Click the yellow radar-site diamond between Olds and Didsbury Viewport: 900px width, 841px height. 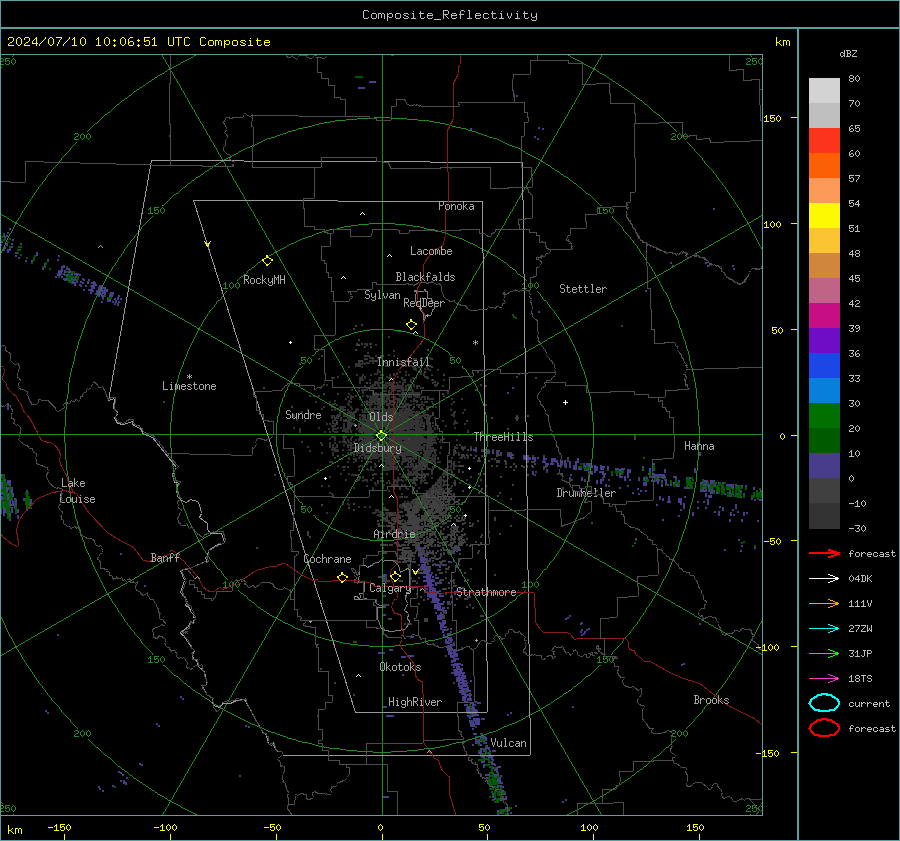pos(382,436)
